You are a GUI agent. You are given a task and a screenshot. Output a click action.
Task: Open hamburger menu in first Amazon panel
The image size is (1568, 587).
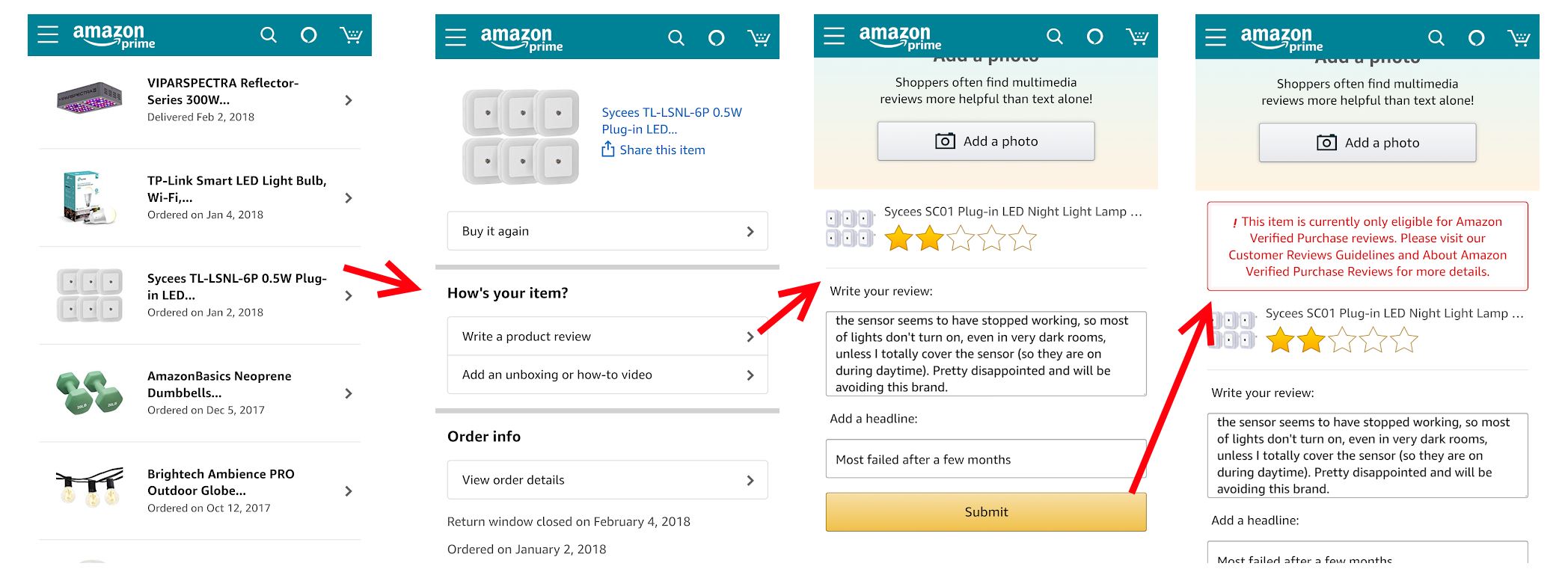(48, 35)
